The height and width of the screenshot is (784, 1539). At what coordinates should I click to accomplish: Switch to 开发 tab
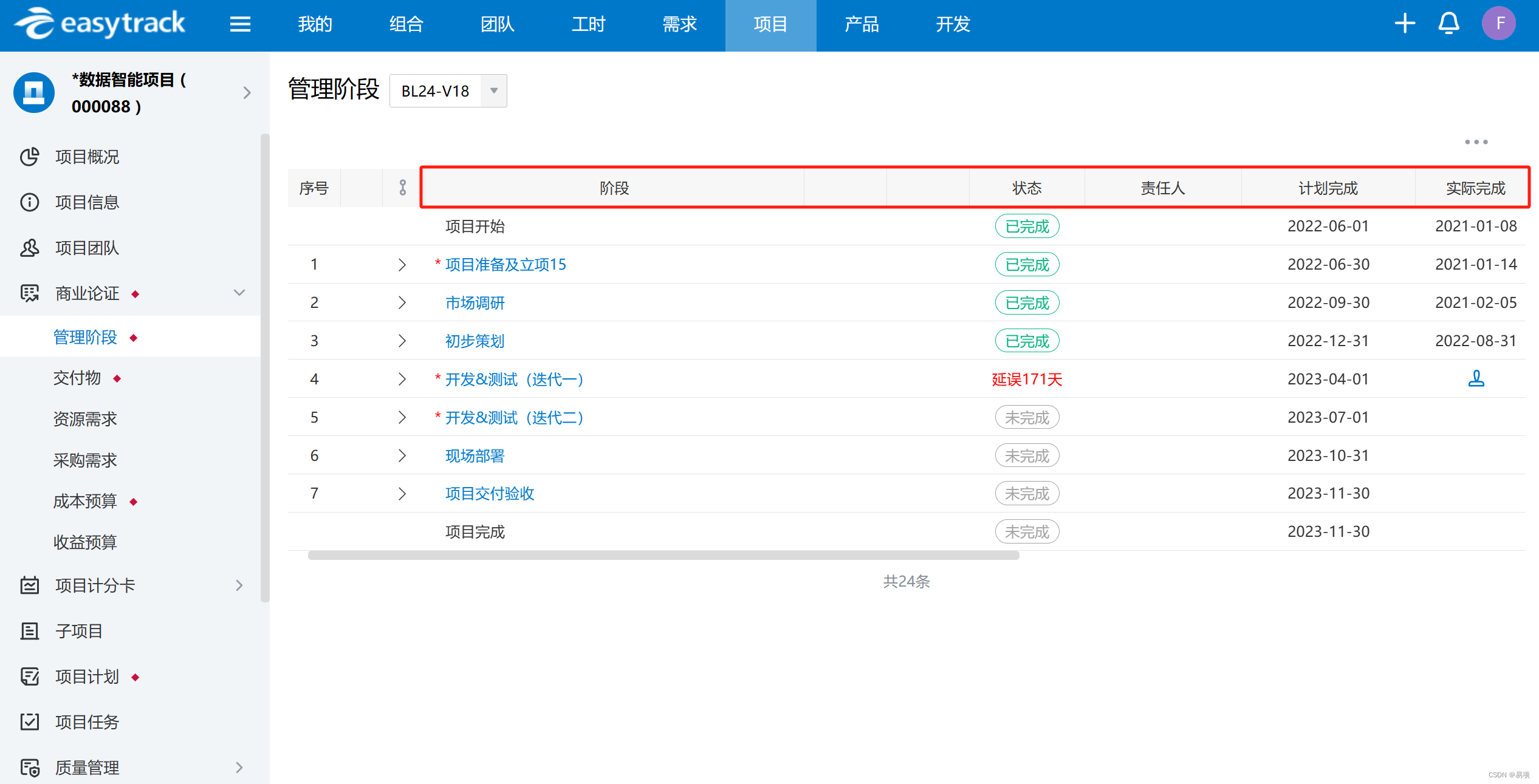pos(953,24)
